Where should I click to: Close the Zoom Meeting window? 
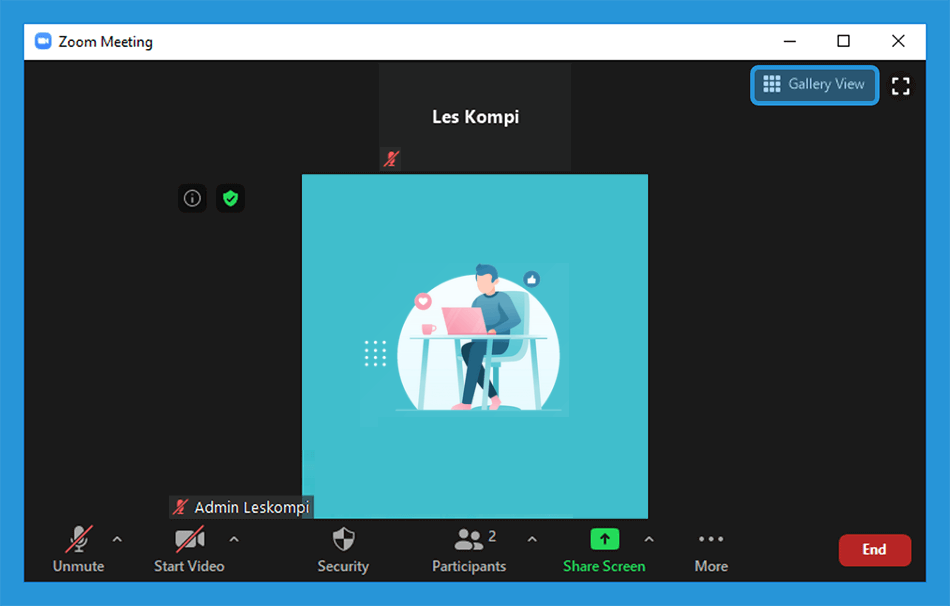[898, 41]
